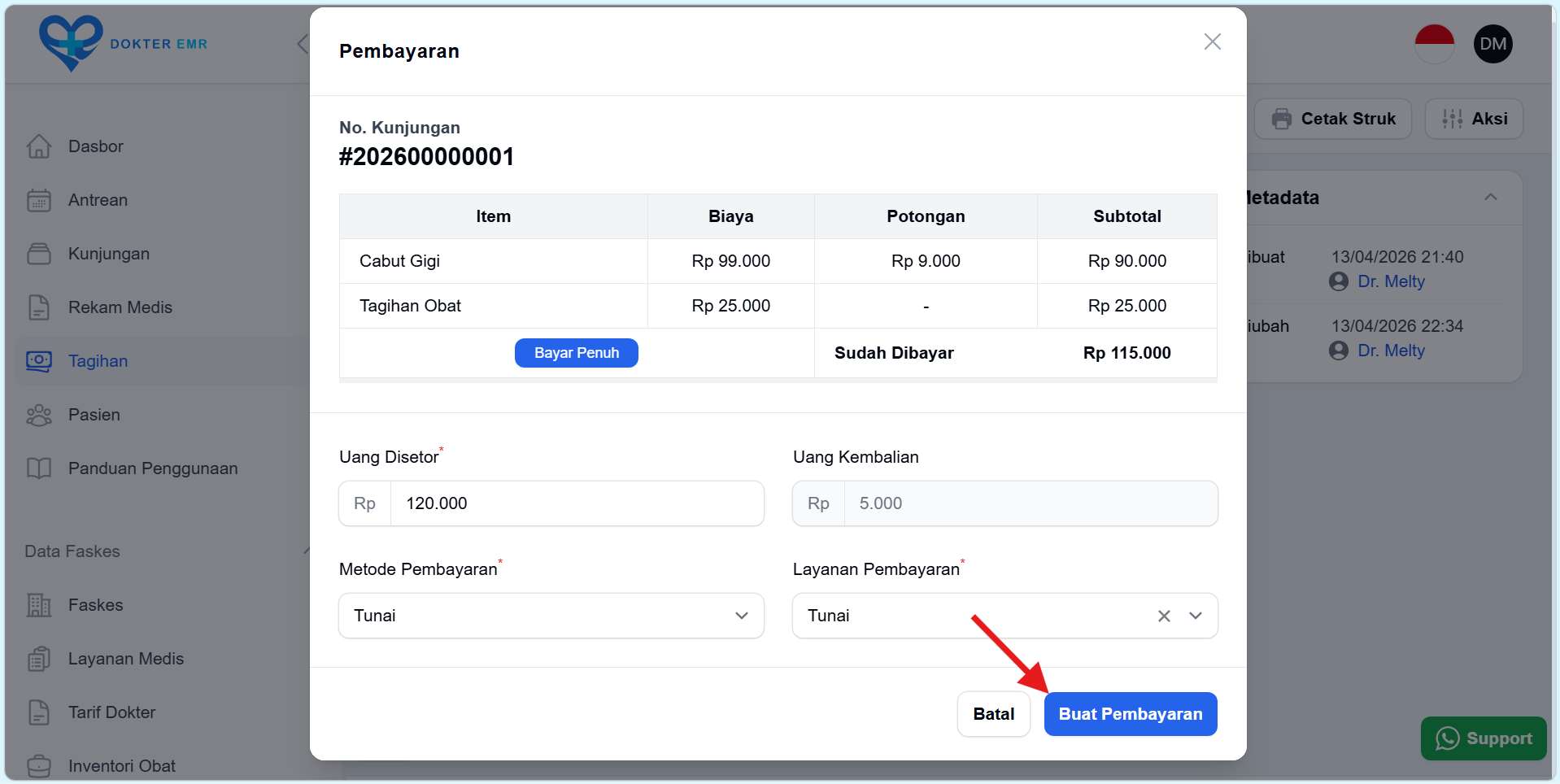Click the sliders icon in Aksi

1453,119
